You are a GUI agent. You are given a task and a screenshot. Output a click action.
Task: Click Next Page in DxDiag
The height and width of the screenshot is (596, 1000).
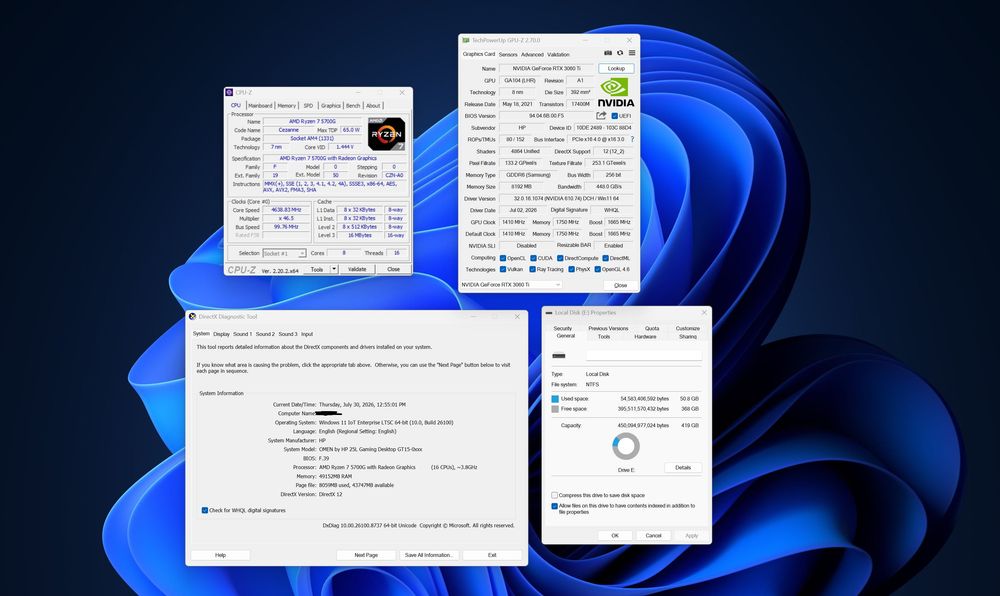(366, 555)
